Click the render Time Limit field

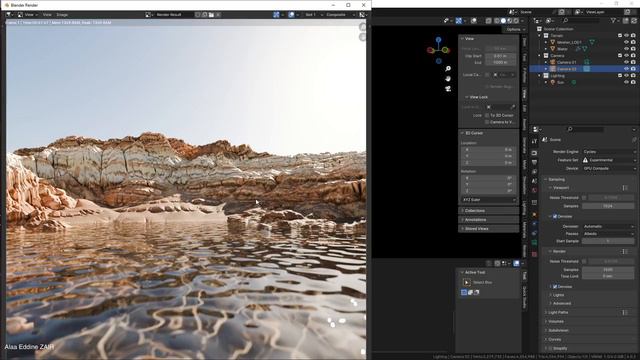pos(608,276)
